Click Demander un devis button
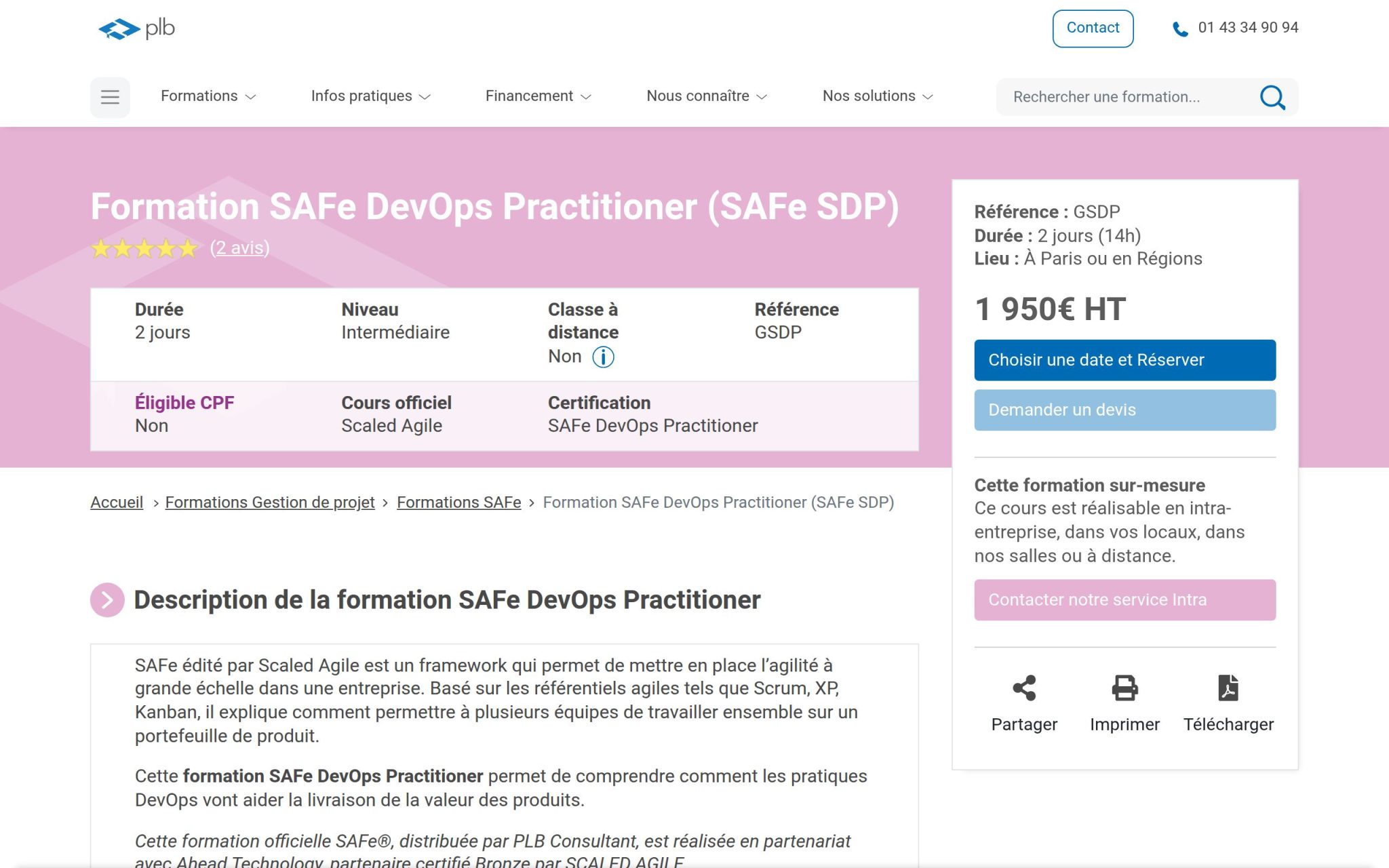Screen dimensions: 1389x868 [1124, 410]
